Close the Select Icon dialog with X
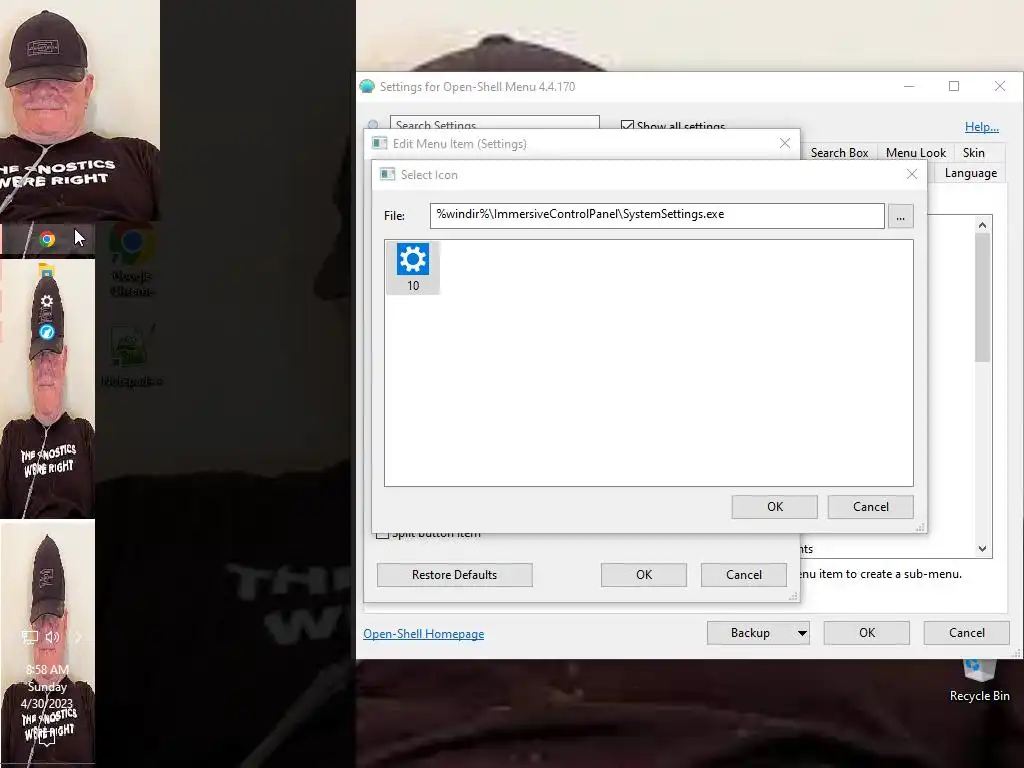This screenshot has height=768, width=1024. tap(912, 174)
